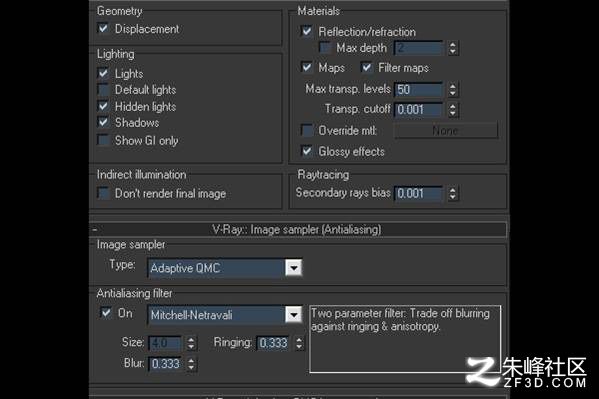599x399 pixels.
Task: Uncheck the Shadows option
Action: point(103,122)
